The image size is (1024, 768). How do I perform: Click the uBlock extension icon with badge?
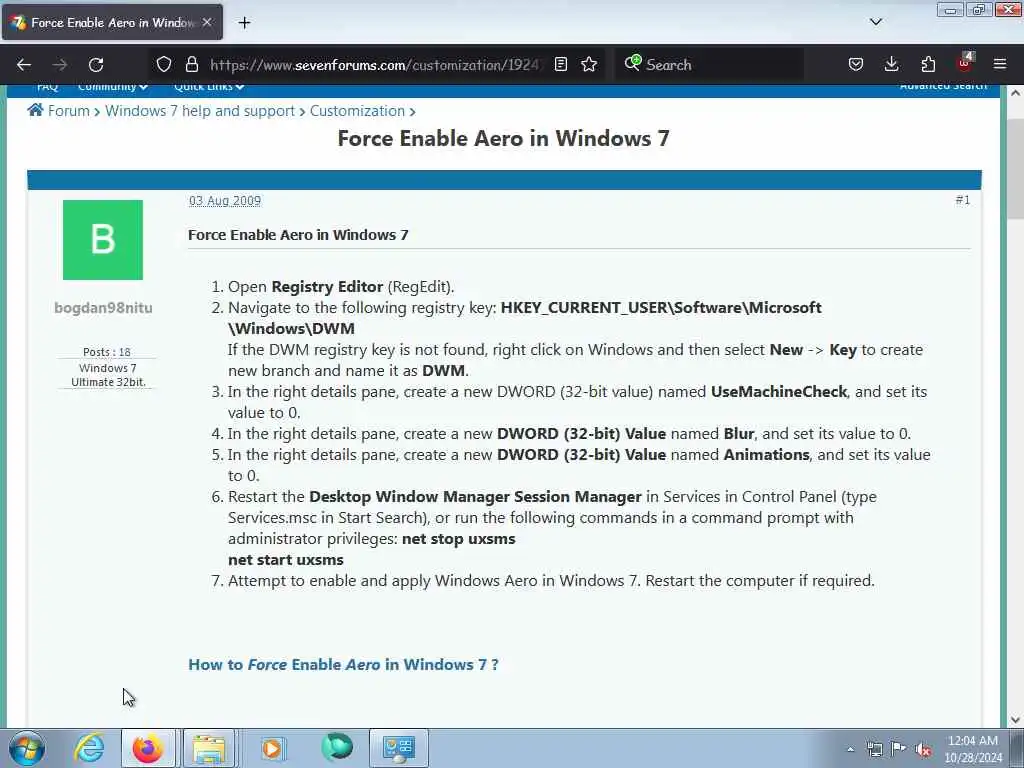pos(965,63)
